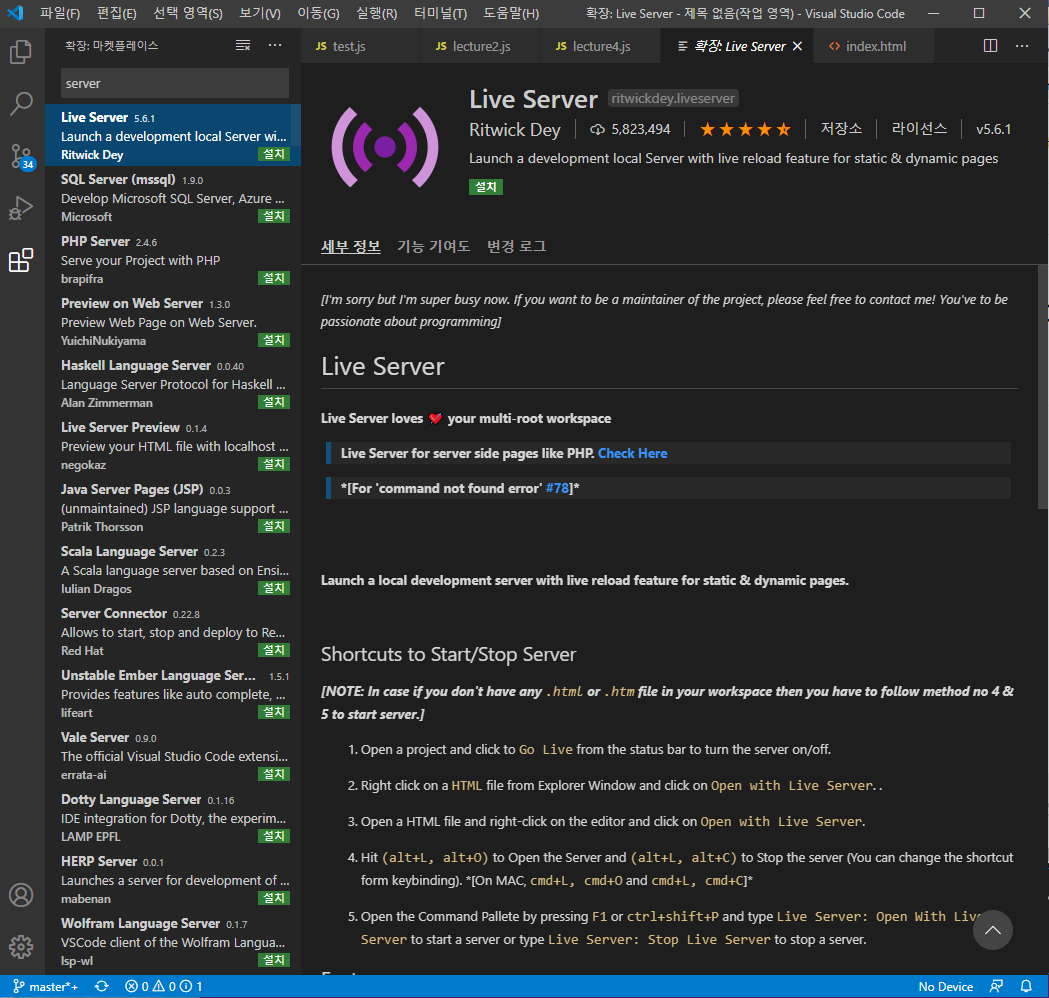Open the Manage gear icon
Screen dimensions: 1049x998
(21, 946)
